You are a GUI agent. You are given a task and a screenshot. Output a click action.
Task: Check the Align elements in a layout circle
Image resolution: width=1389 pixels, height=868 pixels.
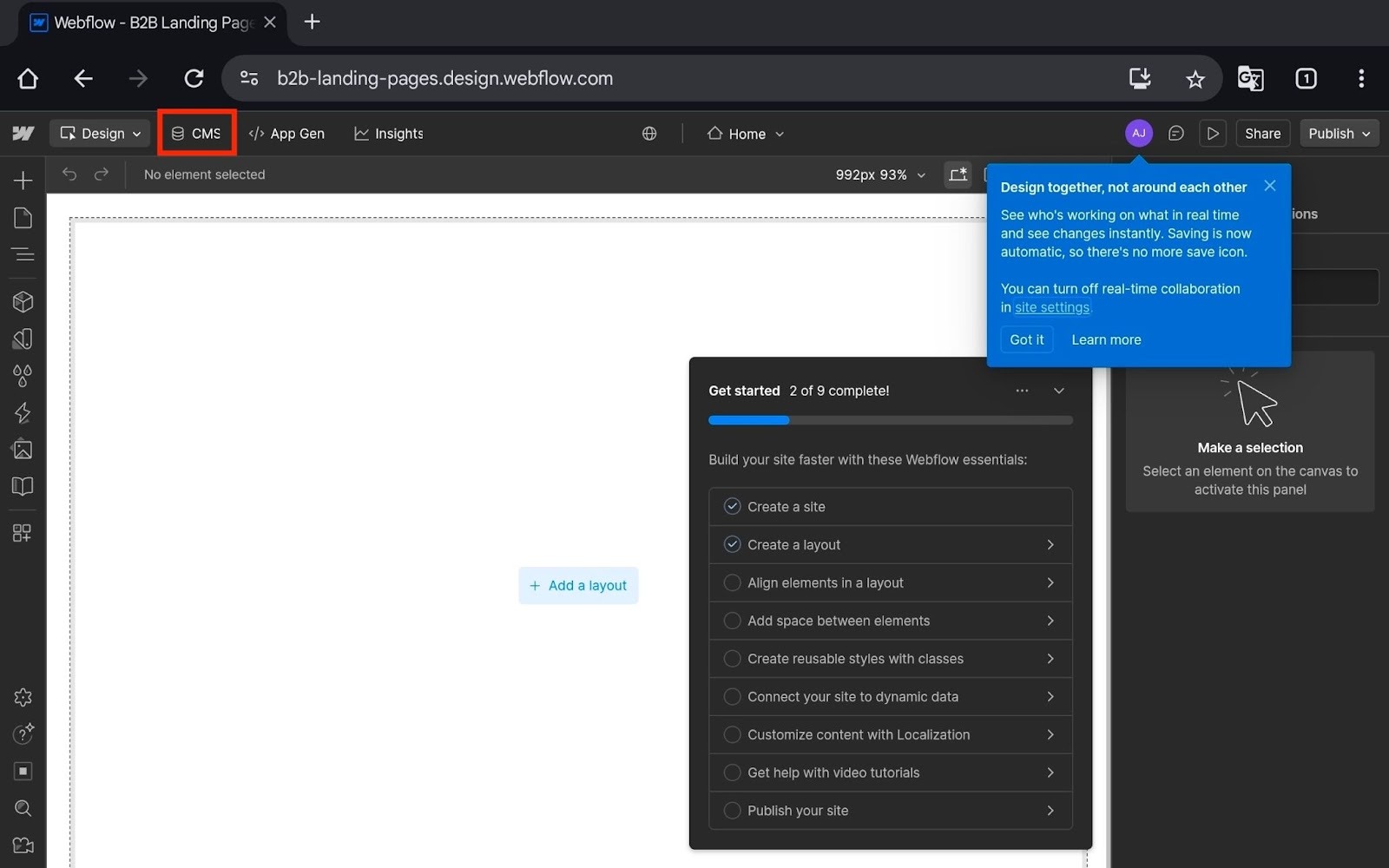tap(733, 583)
